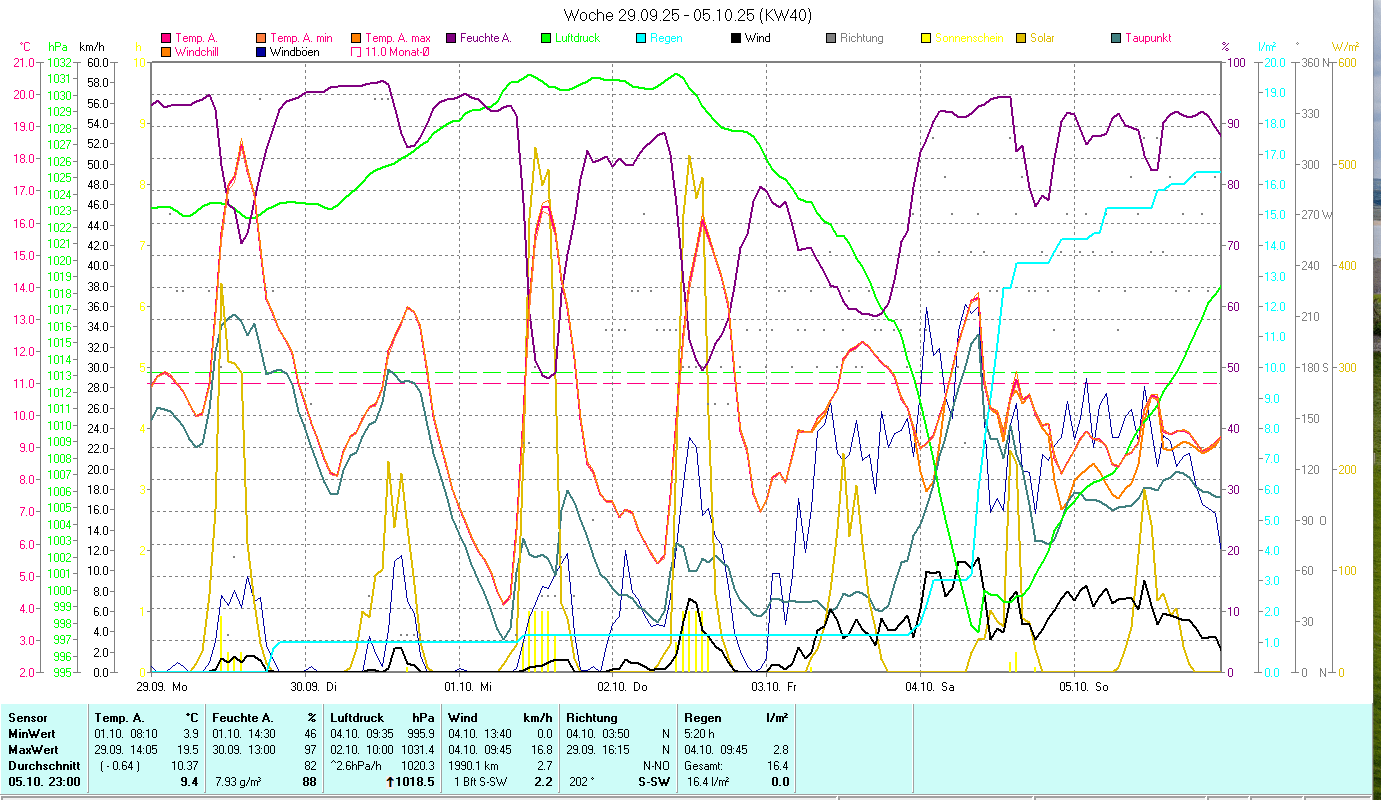Viewport: 1381px width, 800px height.
Task: Select the gold Solar legend swatch
Action: coord(1021,38)
